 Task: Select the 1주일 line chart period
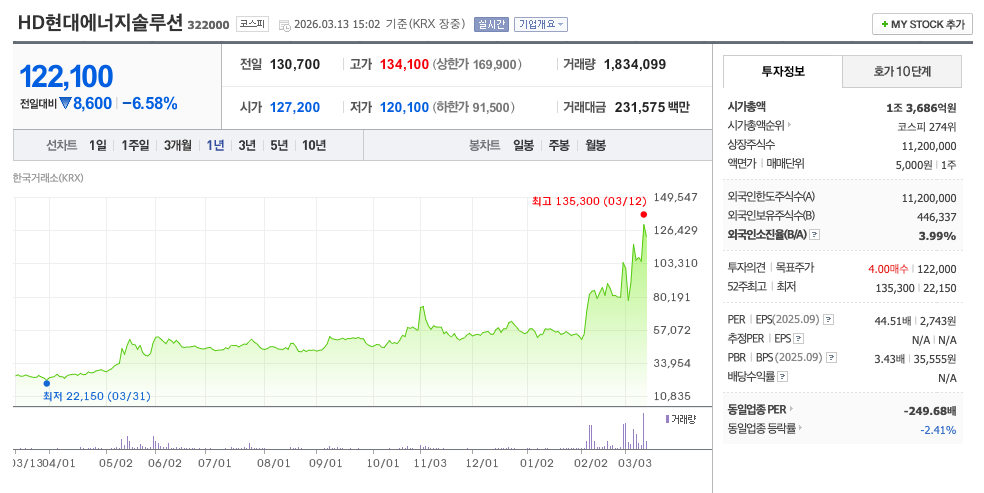pos(136,146)
